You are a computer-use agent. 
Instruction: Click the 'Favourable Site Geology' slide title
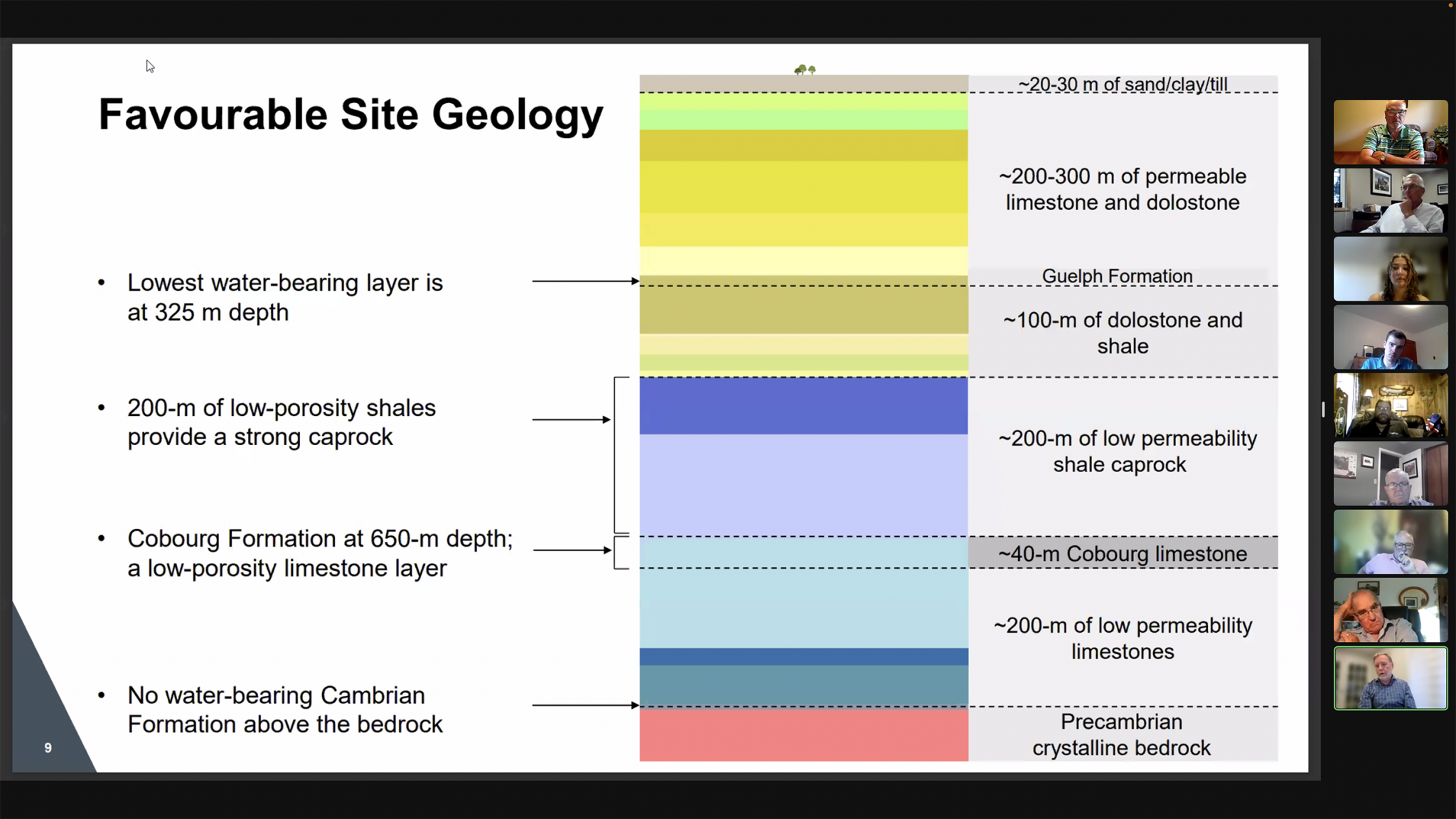[350, 114]
